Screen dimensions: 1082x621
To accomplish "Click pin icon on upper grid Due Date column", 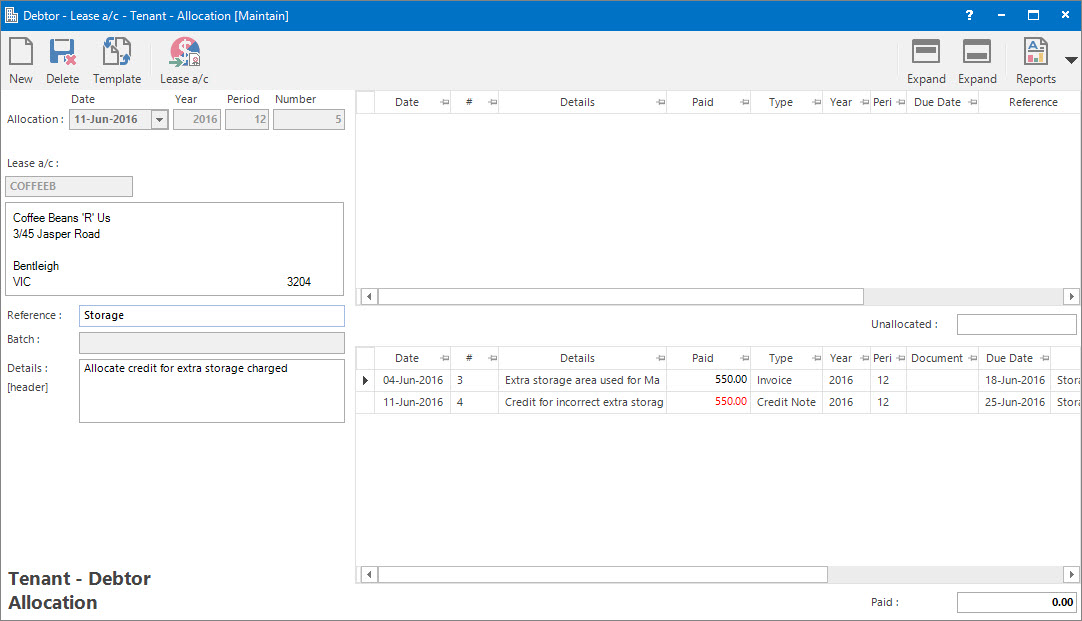I will (972, 102).
